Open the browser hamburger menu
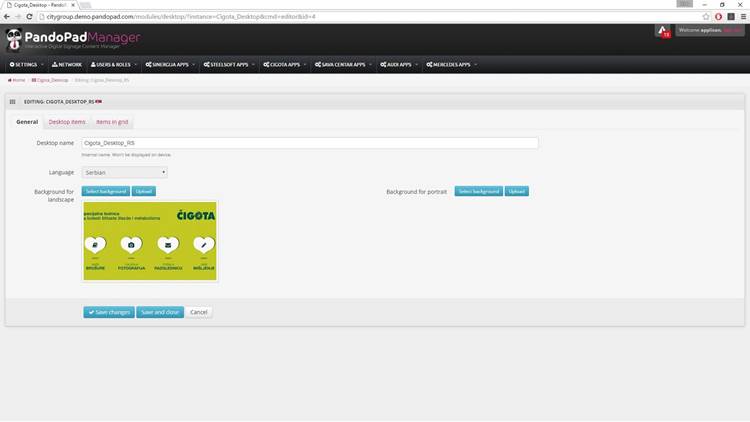Screen dimensions: 750x422 pyautogui.click(x=743, y=16)
